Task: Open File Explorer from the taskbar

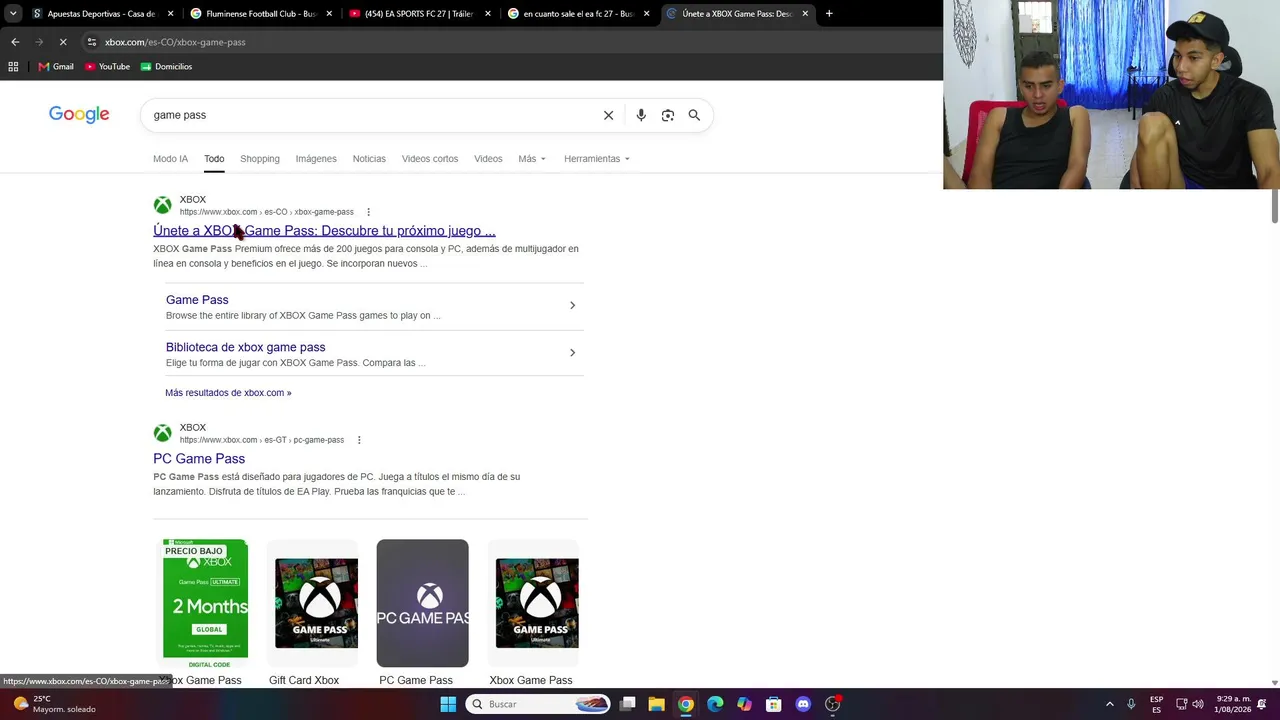Action: click(656, 704)
